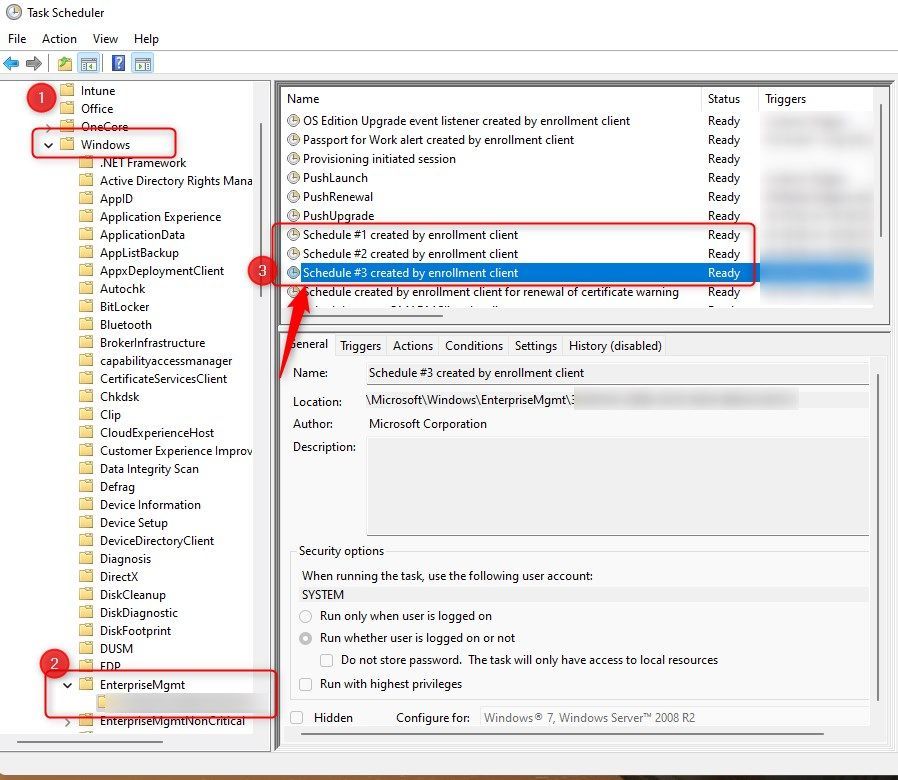
Task: Switch to the Settings tab
Action: click(535, 346)
